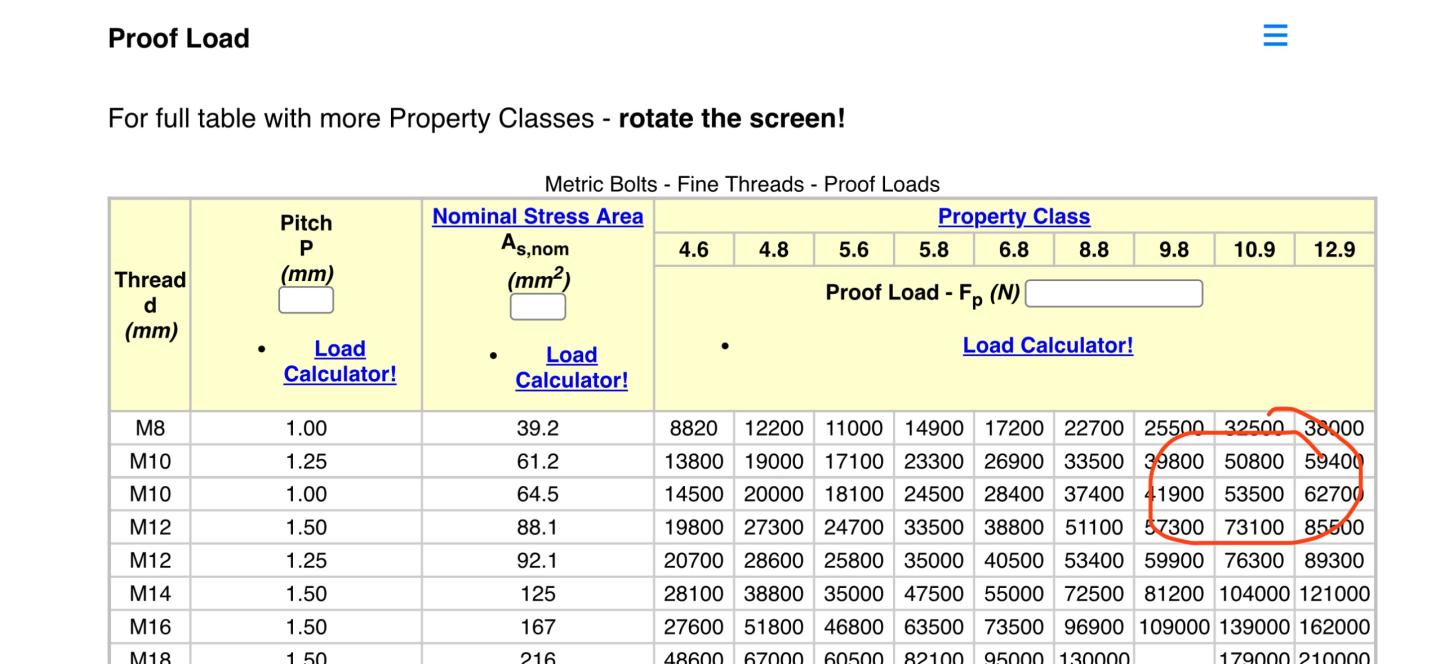Select the M8 thread row label

click(150, 428)
